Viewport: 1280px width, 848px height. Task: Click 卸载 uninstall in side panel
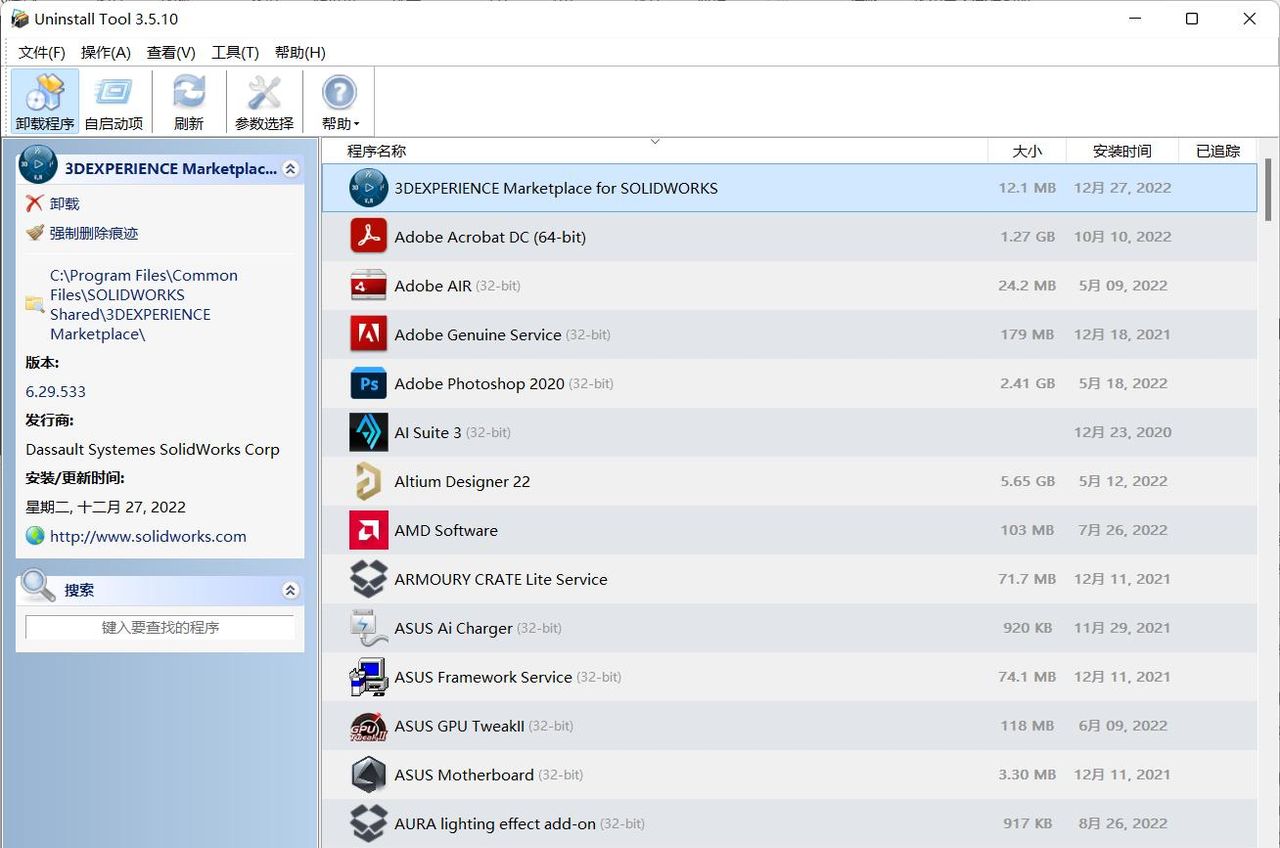(x=64, y=203)
